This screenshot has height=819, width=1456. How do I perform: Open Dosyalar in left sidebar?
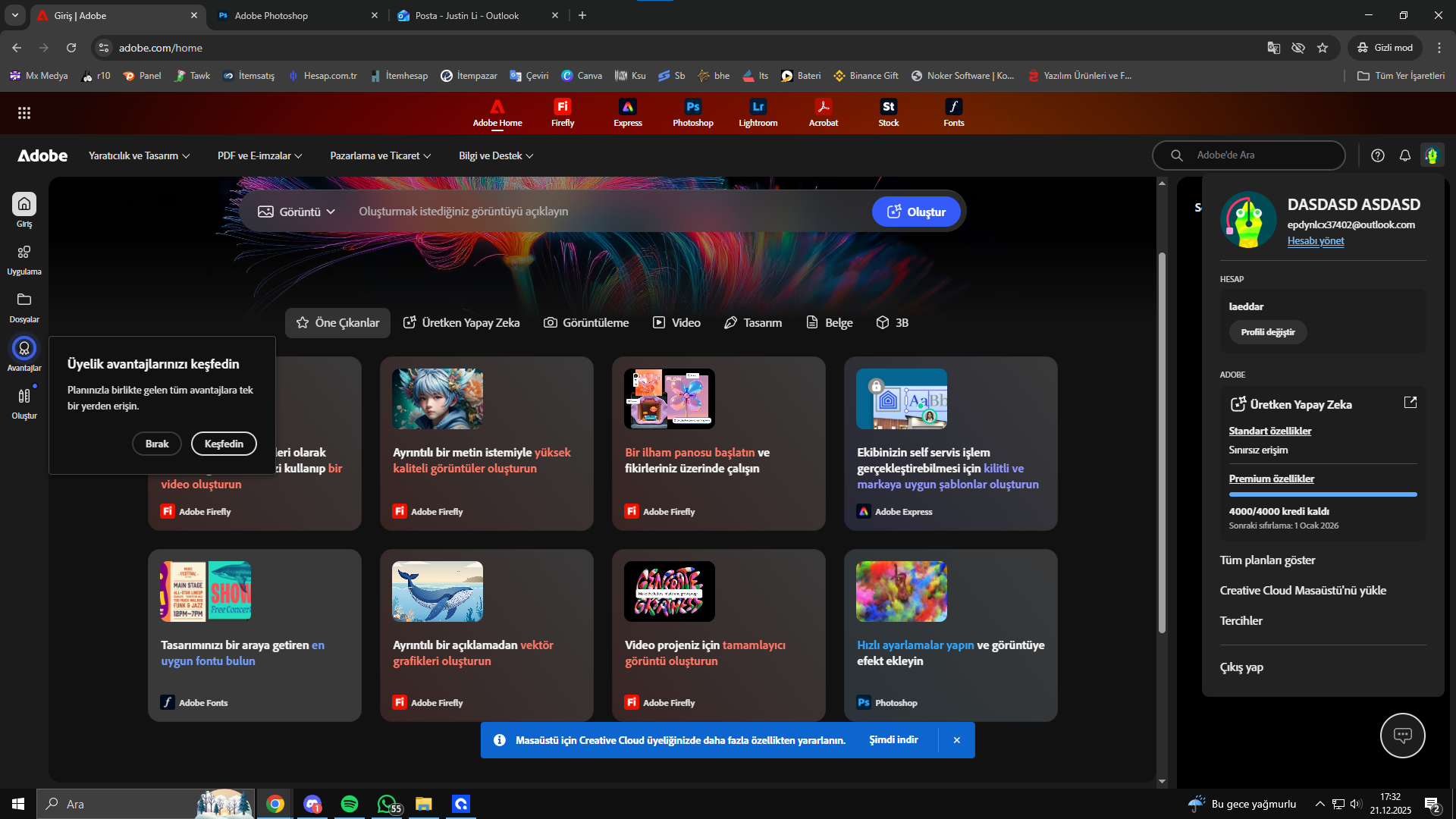pyautogui.click(x=24, y=307)
